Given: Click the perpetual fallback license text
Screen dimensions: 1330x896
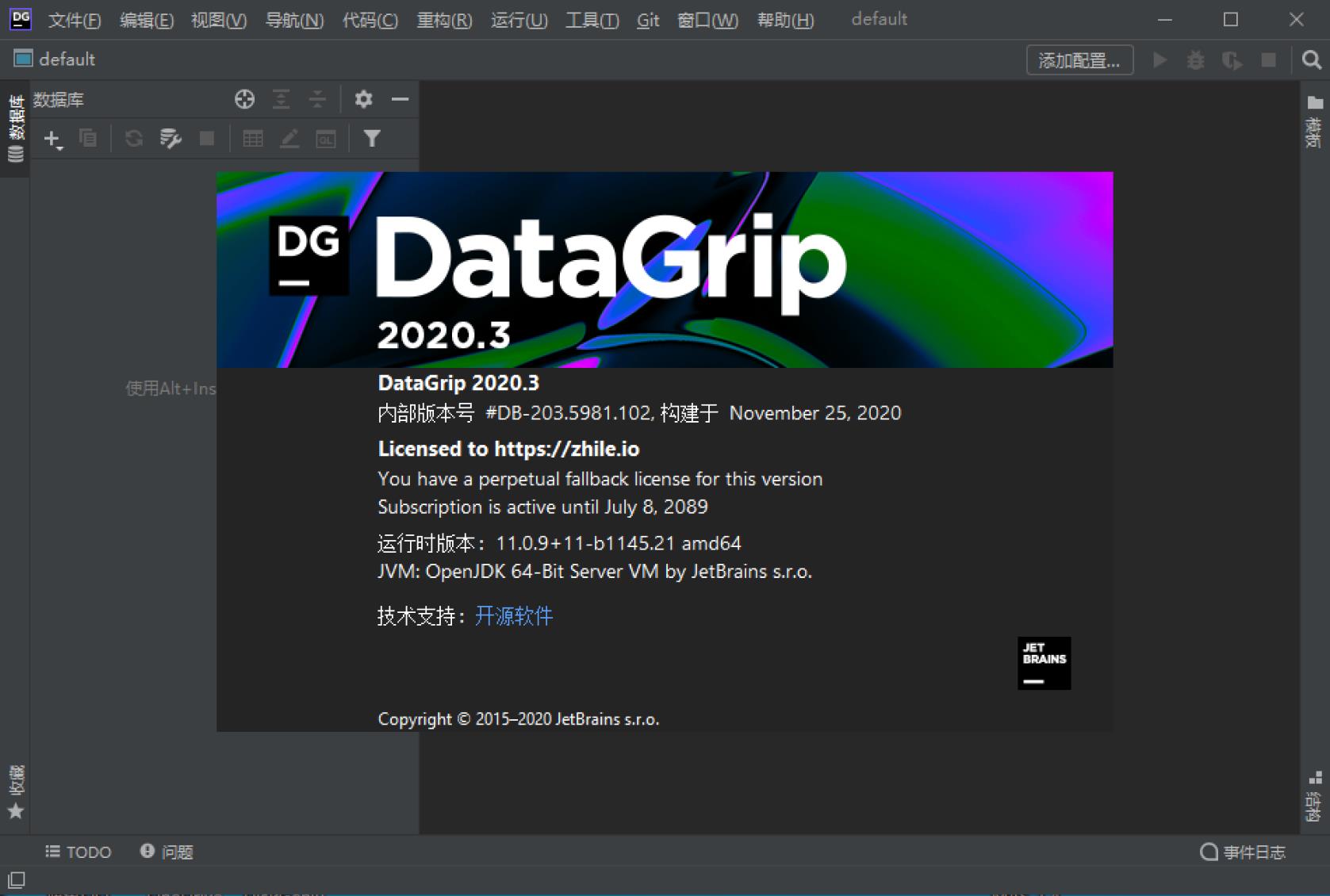Looking at the screenshot, I should 600,479.
